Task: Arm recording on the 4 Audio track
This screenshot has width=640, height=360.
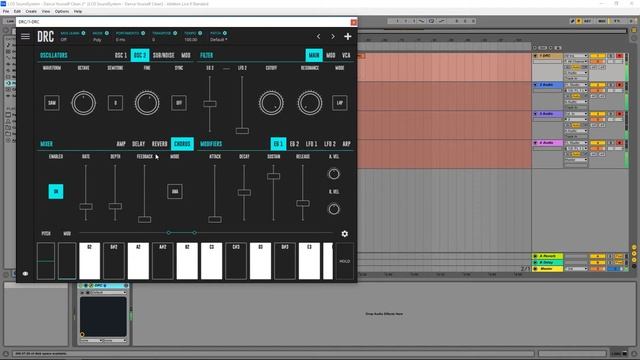Action: pyautogui.click(x=620, y=143)
